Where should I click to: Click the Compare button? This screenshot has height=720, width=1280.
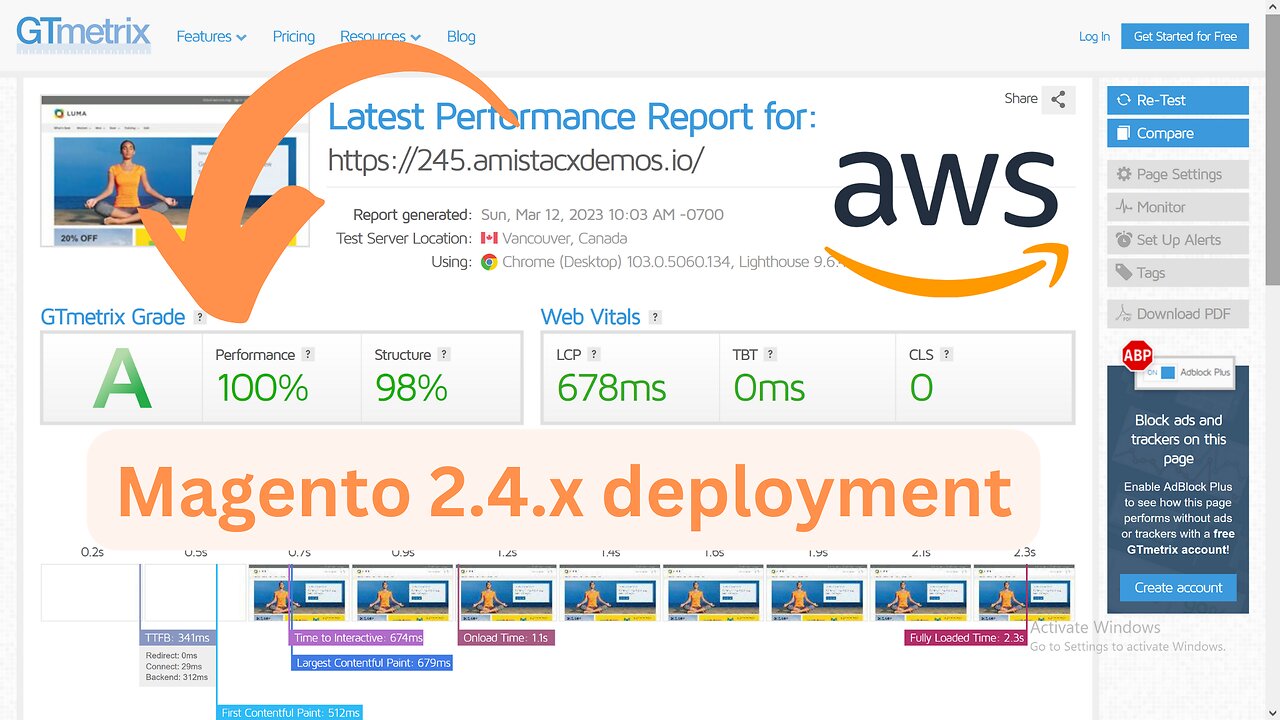1178,133
